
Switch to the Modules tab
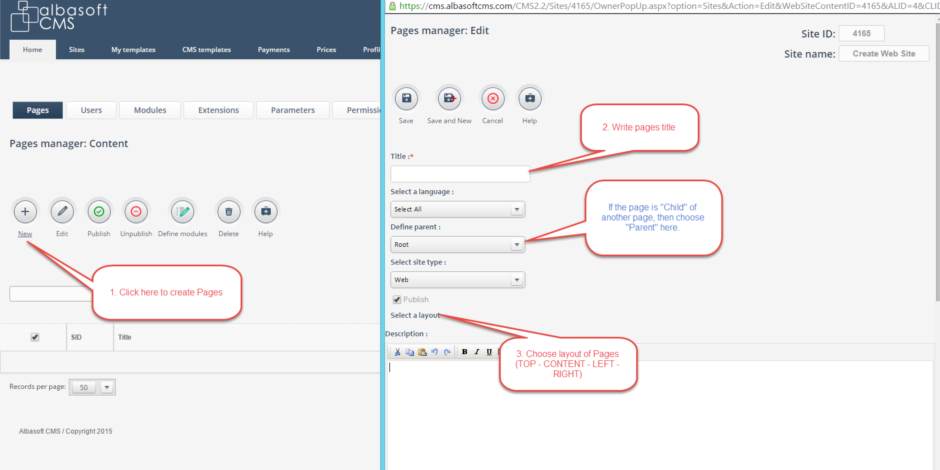150,110
